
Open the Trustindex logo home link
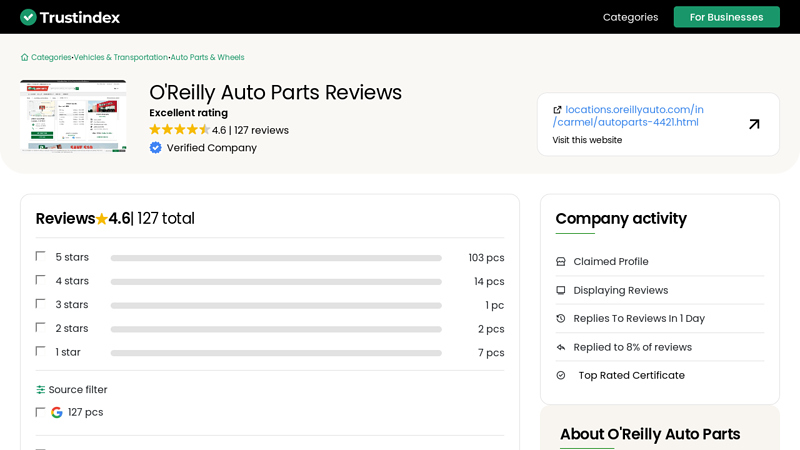70,17
